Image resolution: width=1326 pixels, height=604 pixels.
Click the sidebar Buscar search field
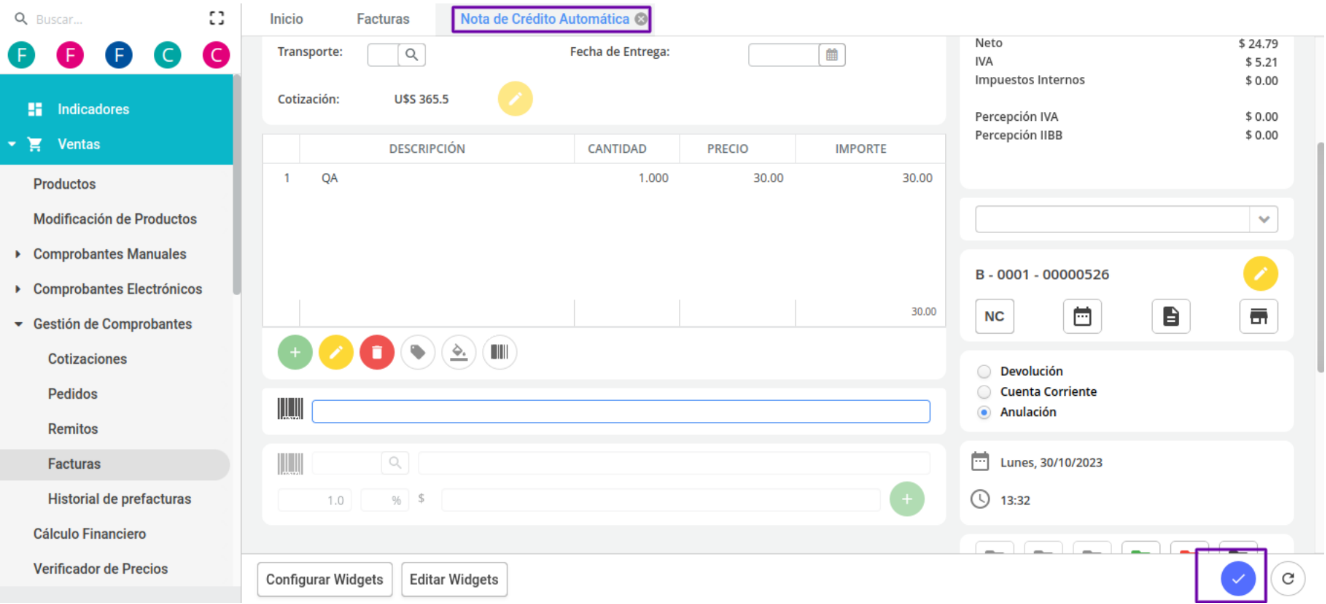point(117,19)
